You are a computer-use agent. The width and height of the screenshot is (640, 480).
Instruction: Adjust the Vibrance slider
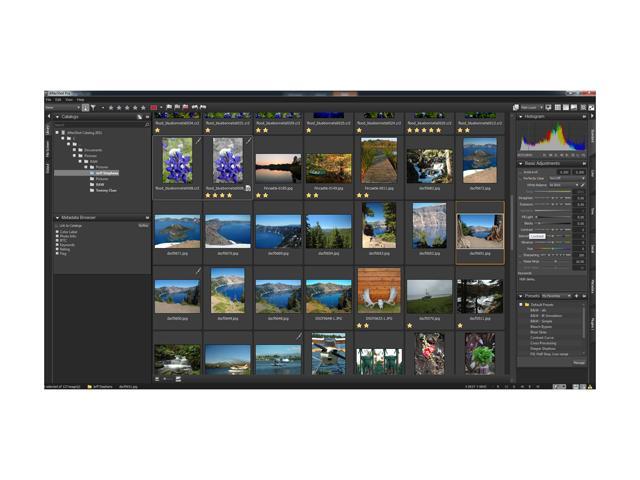click(x=553, y=242)
